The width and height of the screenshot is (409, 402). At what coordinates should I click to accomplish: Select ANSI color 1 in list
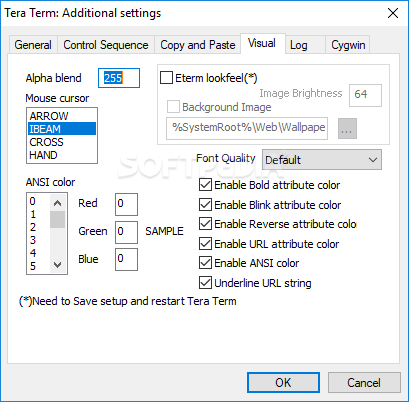coord(39,214)
